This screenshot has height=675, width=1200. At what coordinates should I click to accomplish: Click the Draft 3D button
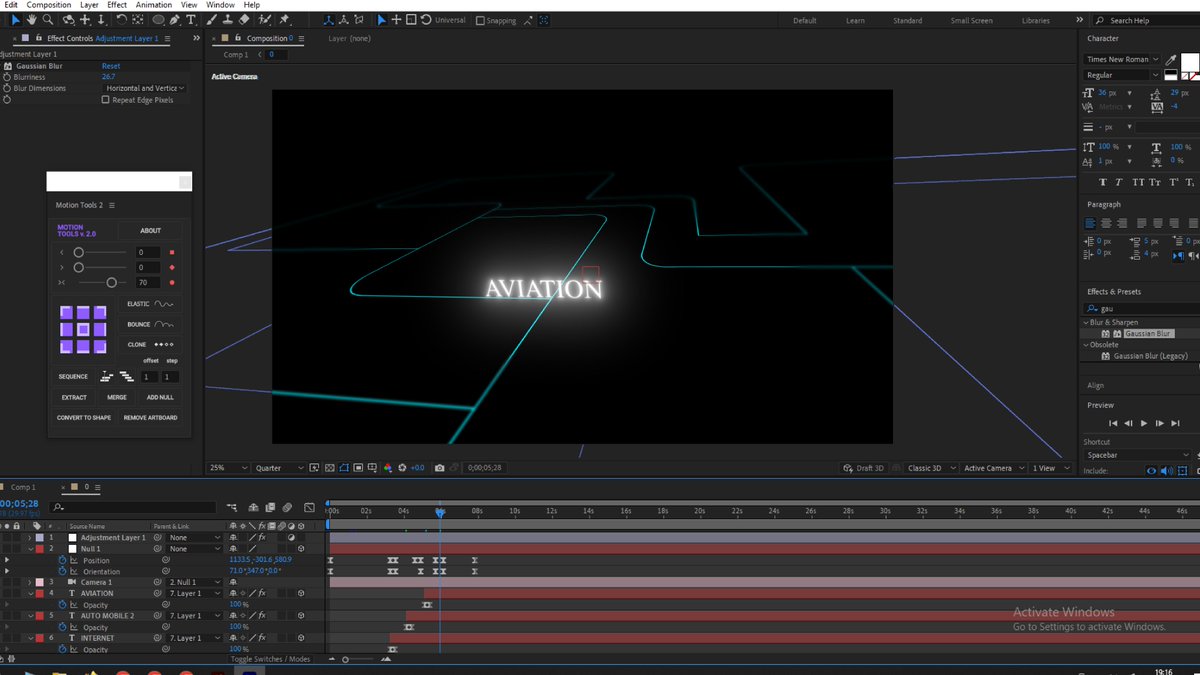[x=864, y=468]
